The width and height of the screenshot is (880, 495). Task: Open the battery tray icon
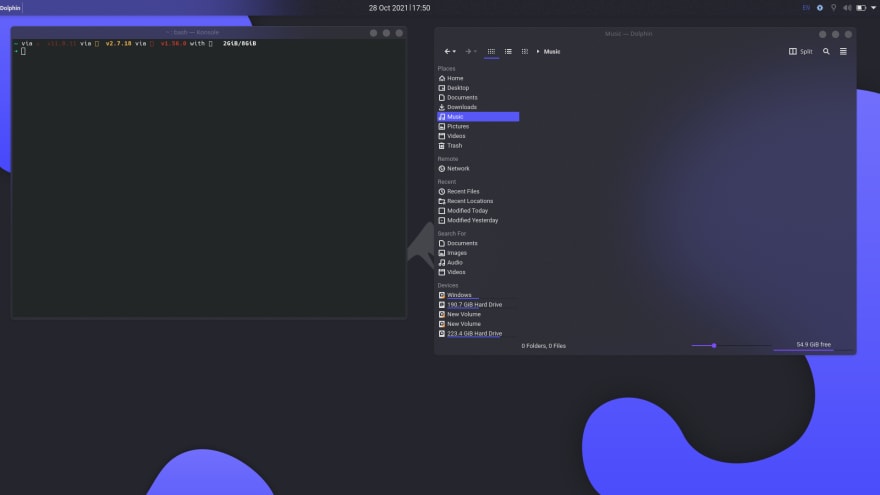861,8
